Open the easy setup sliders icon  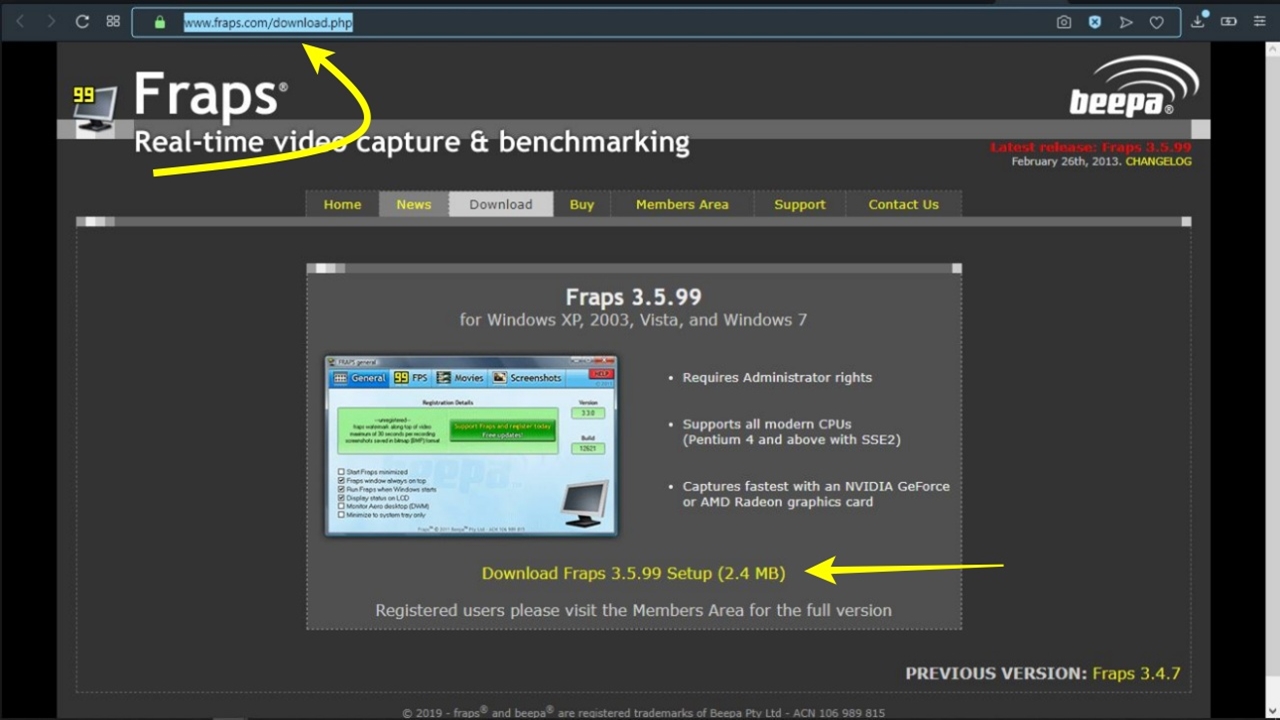pos(1259,22)
